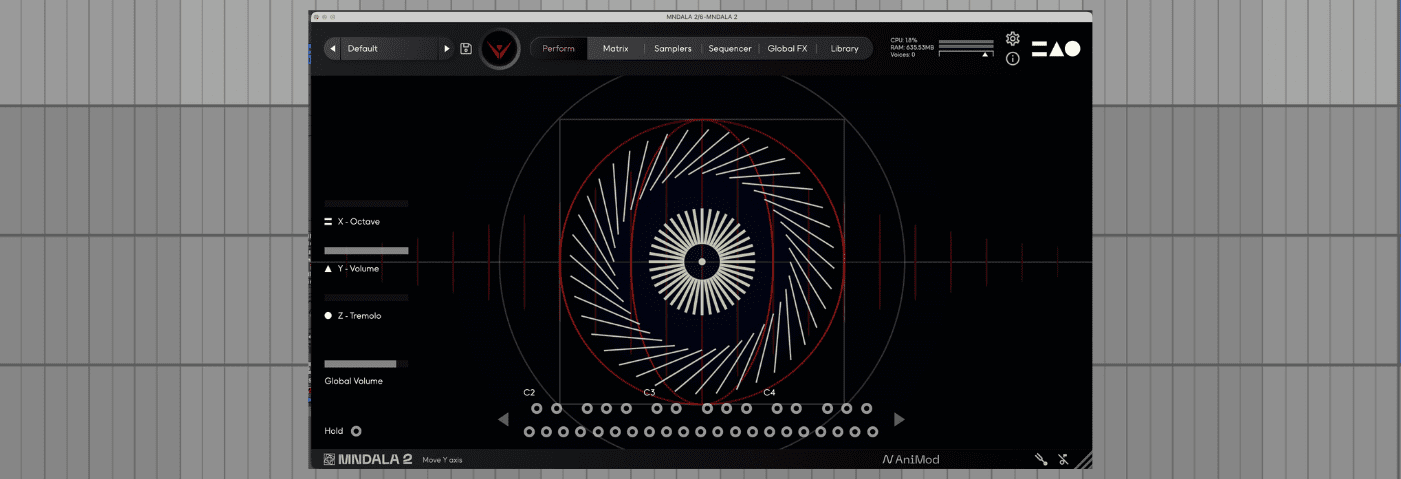Screen dimensions: 1401x479
Task: Go to the previous preset arrow
Action: pos(333,49)
